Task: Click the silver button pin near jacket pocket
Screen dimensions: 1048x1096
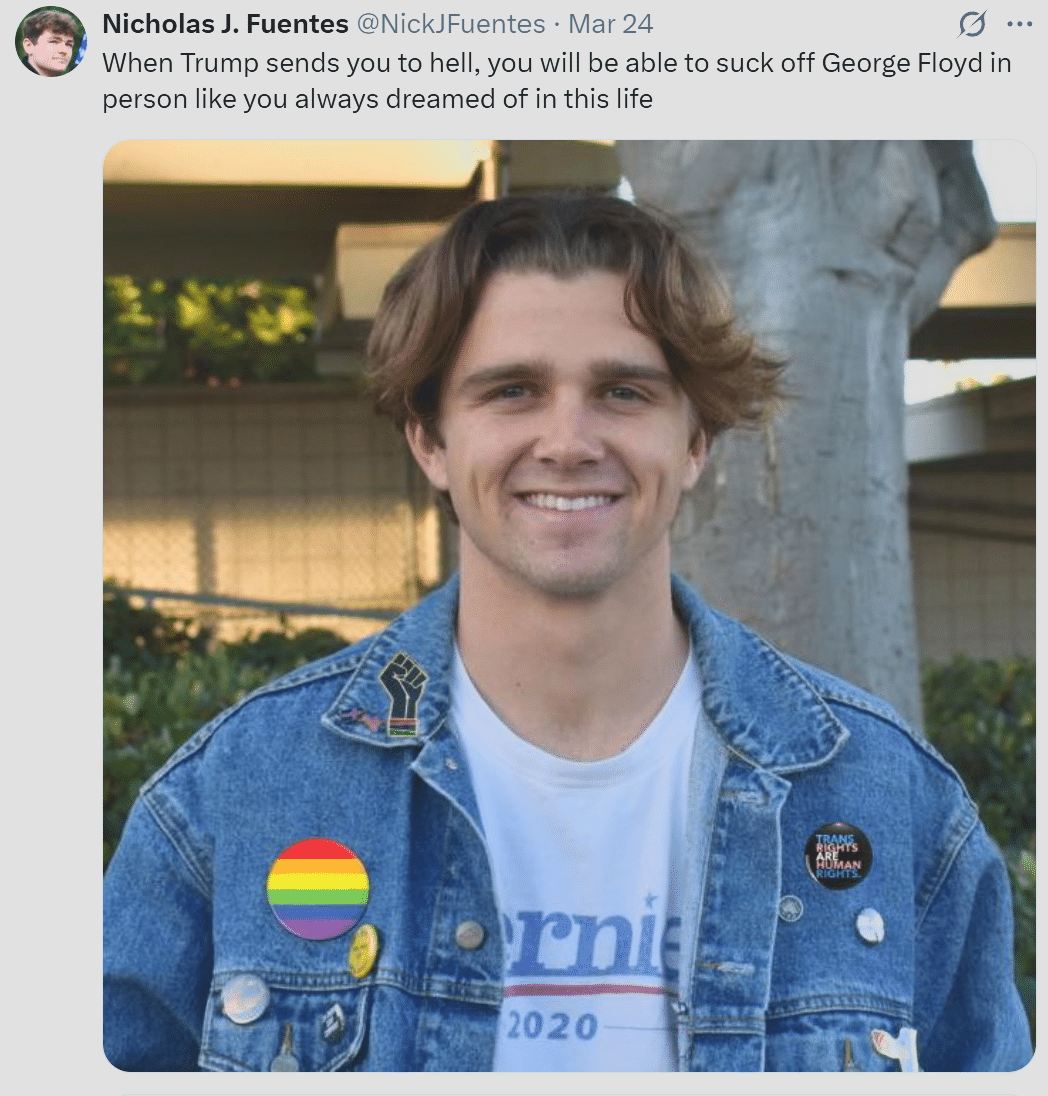Action: [245, 999]
